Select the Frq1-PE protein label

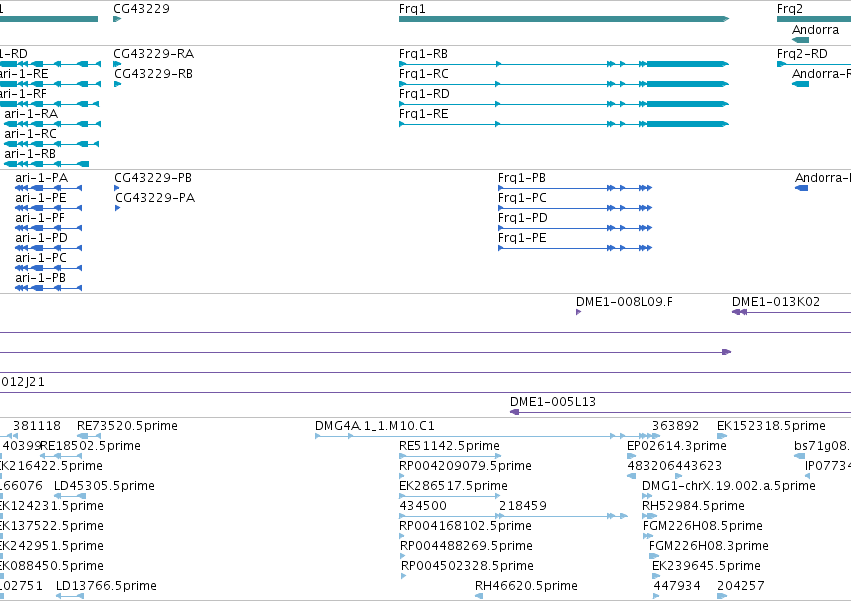coord(522,238)
